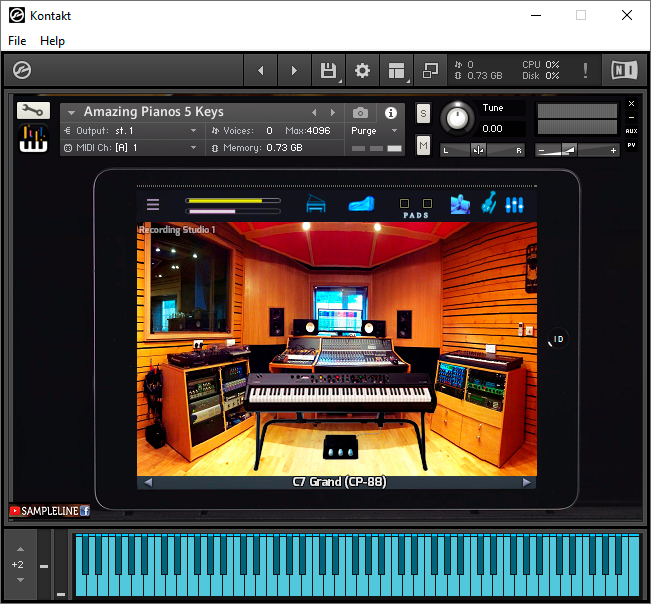Click the blue hand-on-keys icon
Screen dimensions: 651x604
(x=460, y=205)
